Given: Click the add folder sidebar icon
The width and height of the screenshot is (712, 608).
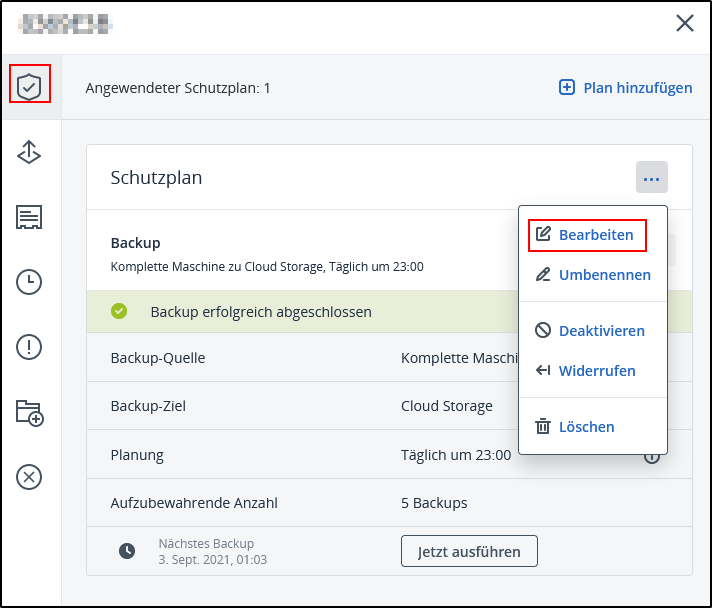Looking at the screenshot, I should [30, 412].
